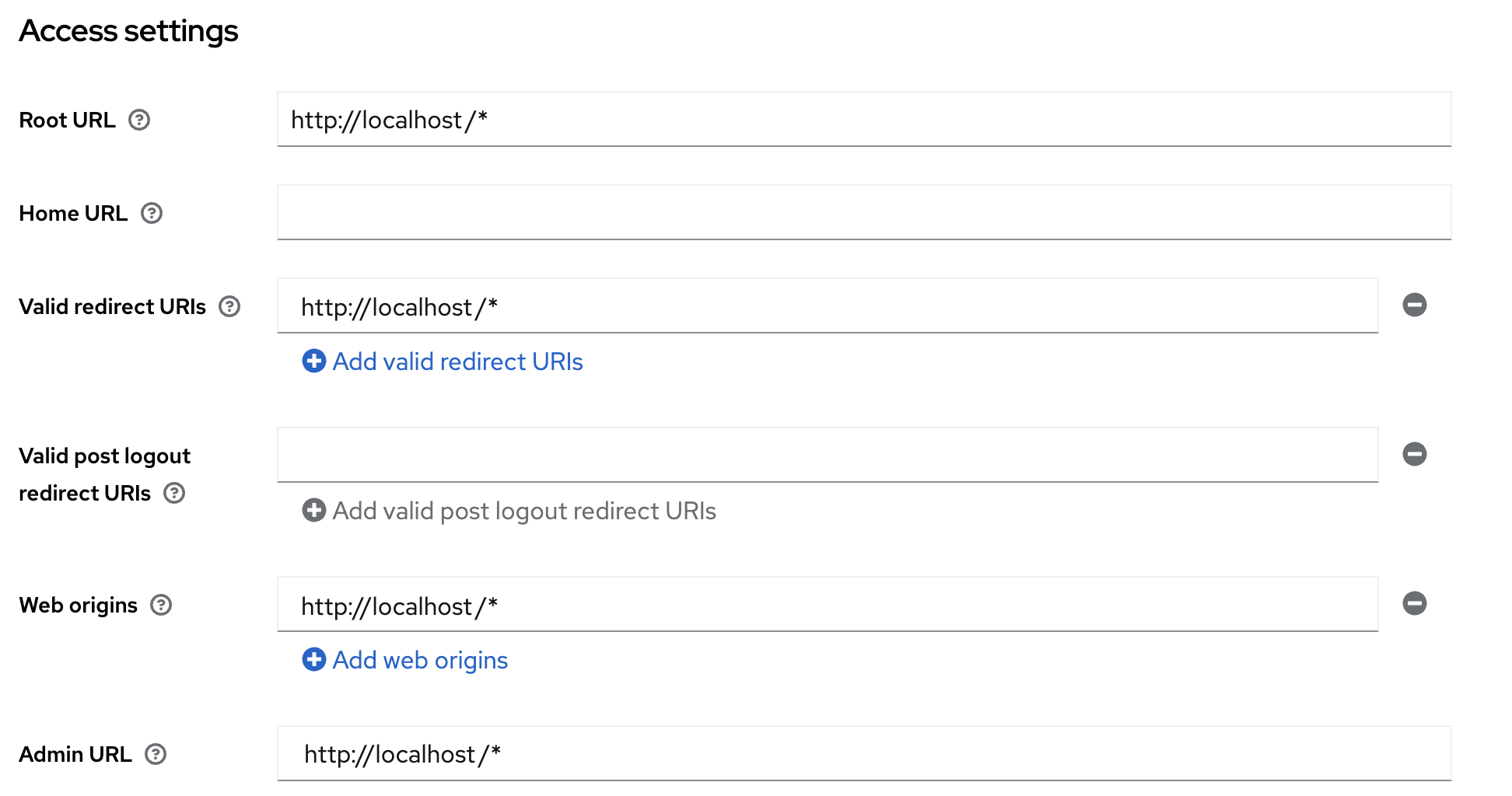Screen dimensions: 1512x796
Task: Click the Web origins help icon
Action: [161, 606]
